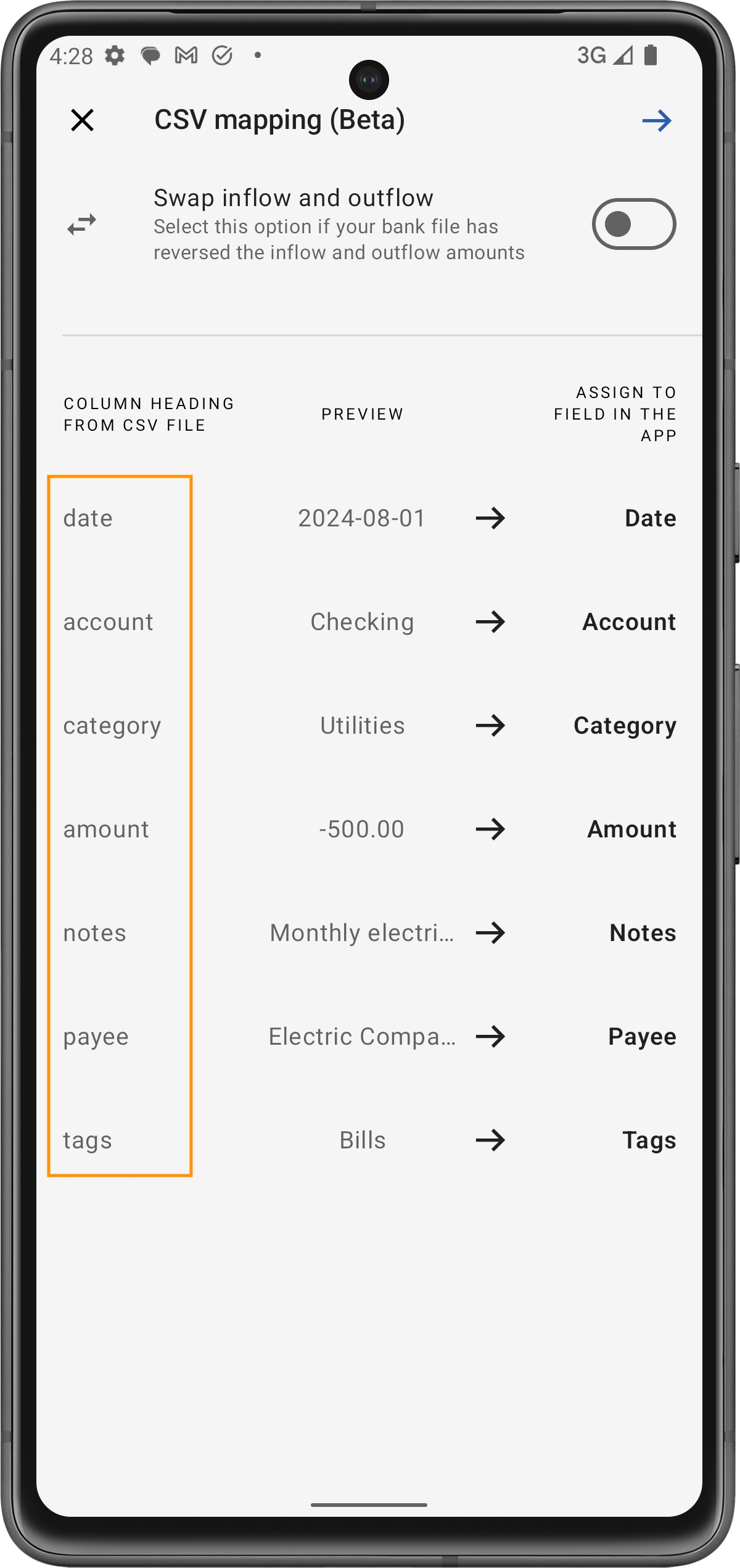This screenshot has width=740, height=1568.
Task: Open the settings gear in status bar
Action: [115, 56]
